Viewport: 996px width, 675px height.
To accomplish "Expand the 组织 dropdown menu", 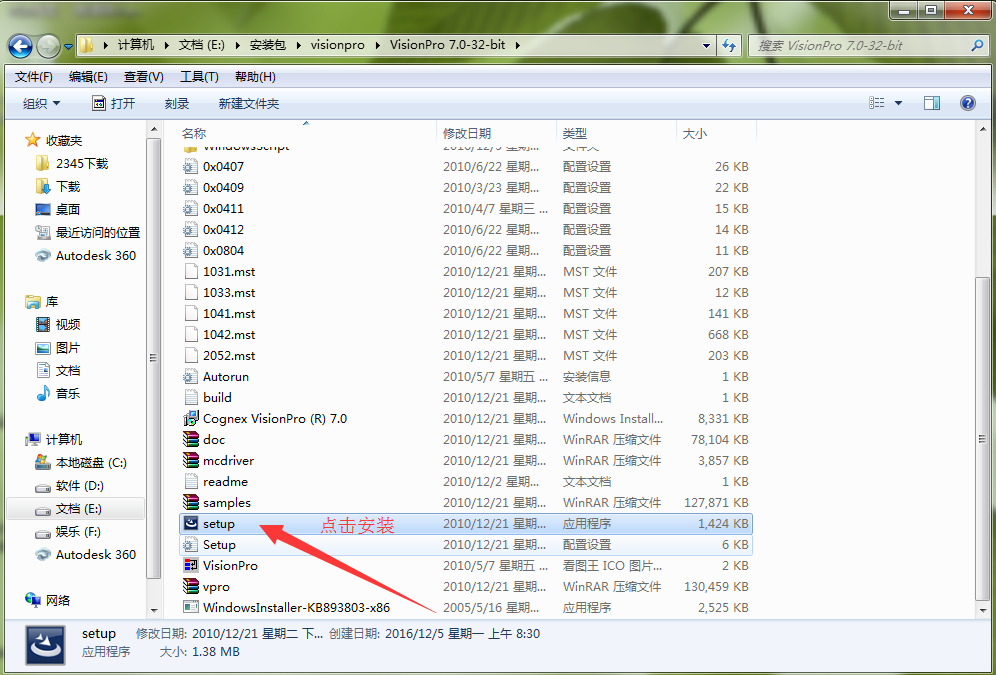I will pyautogui.click(x=42, y=103).
